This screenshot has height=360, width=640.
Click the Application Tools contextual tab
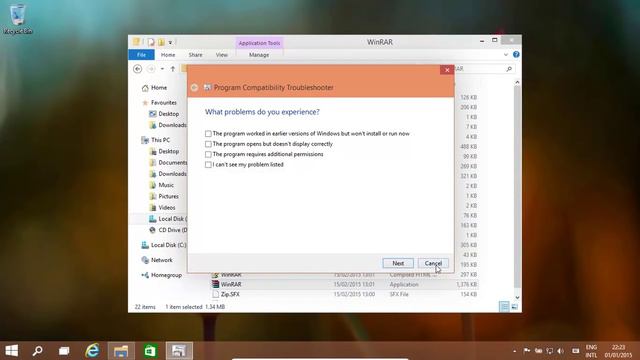point(259,43)
